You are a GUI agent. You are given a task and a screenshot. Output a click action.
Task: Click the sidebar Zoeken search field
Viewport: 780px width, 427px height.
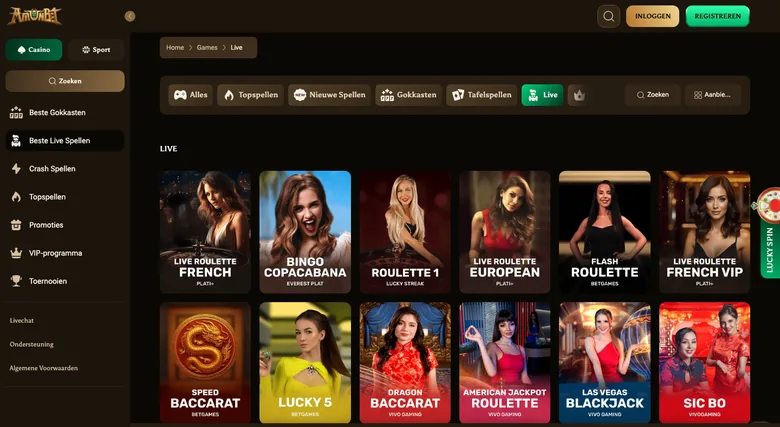click(65, 81)
